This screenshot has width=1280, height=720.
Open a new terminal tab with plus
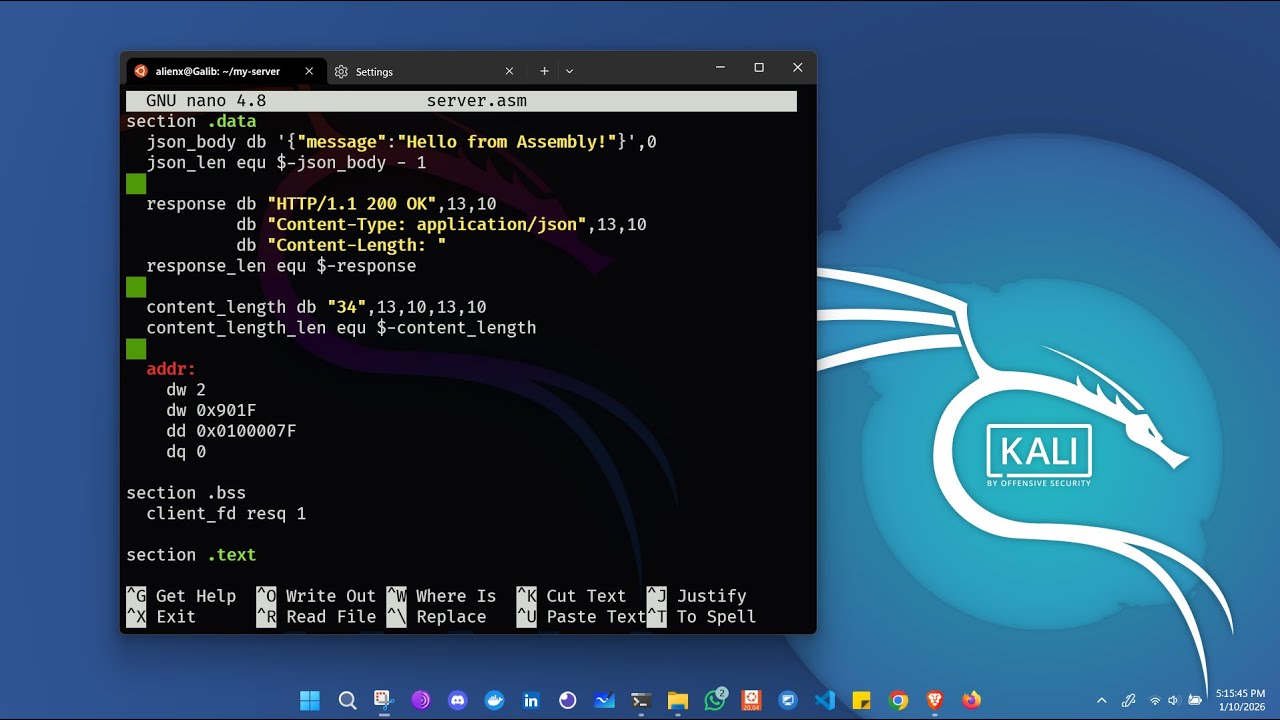(x=544, y=71)
